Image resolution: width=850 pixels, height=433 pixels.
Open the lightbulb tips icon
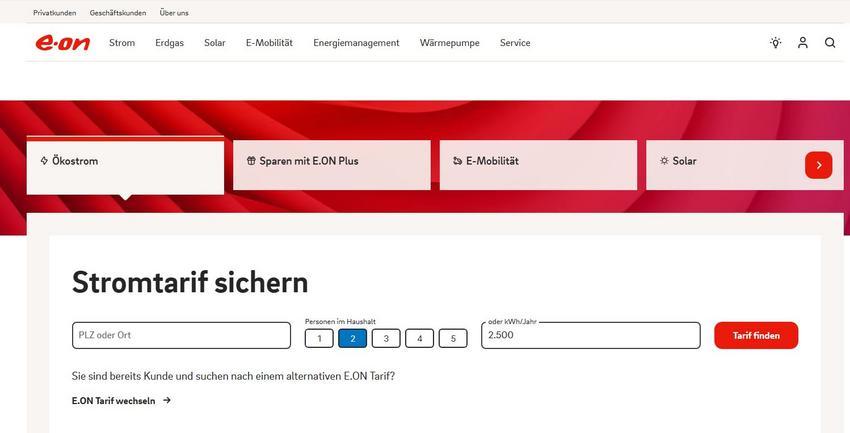[x=776, y=43]
